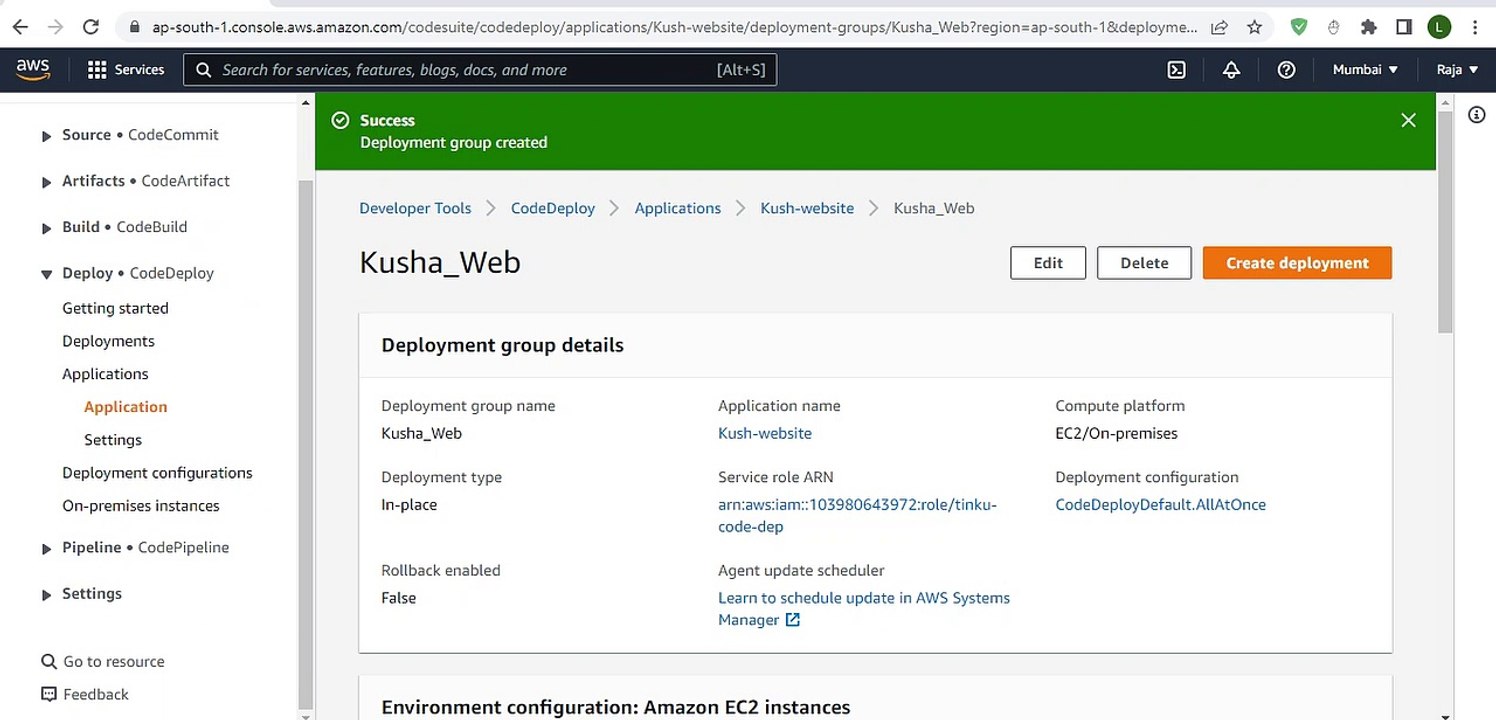This screenshot has height=720, width=1496.
Task: Open the info panel icon
Action: pyautogui.click(x=1476, y=115)
